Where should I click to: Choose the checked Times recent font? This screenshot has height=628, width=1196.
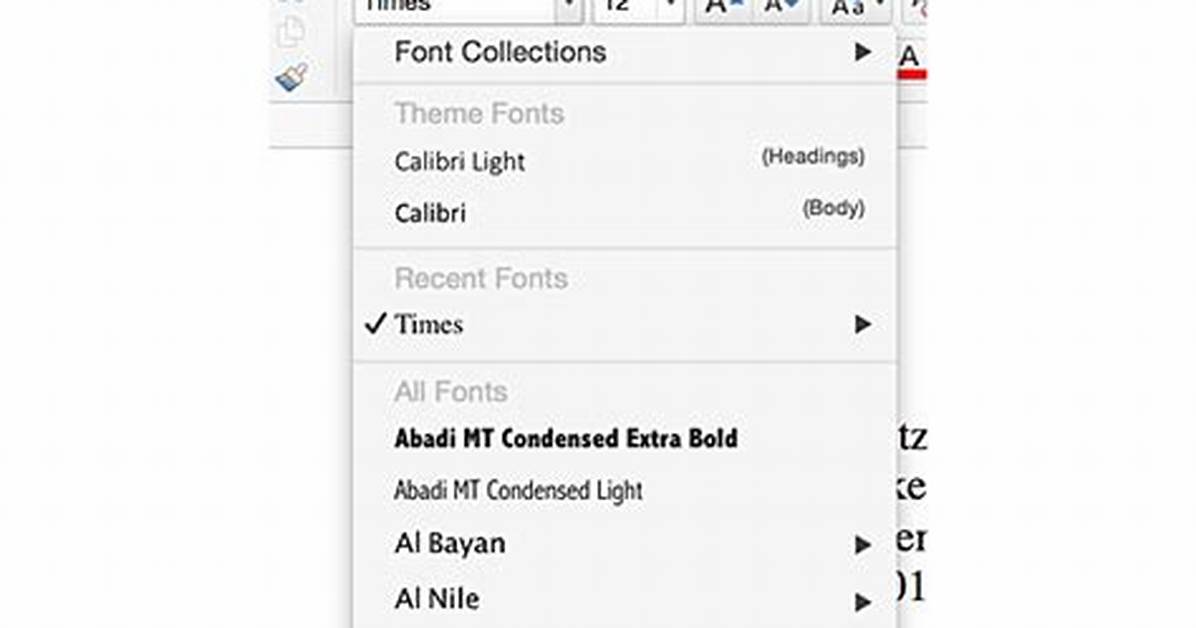tap(625, 324)
